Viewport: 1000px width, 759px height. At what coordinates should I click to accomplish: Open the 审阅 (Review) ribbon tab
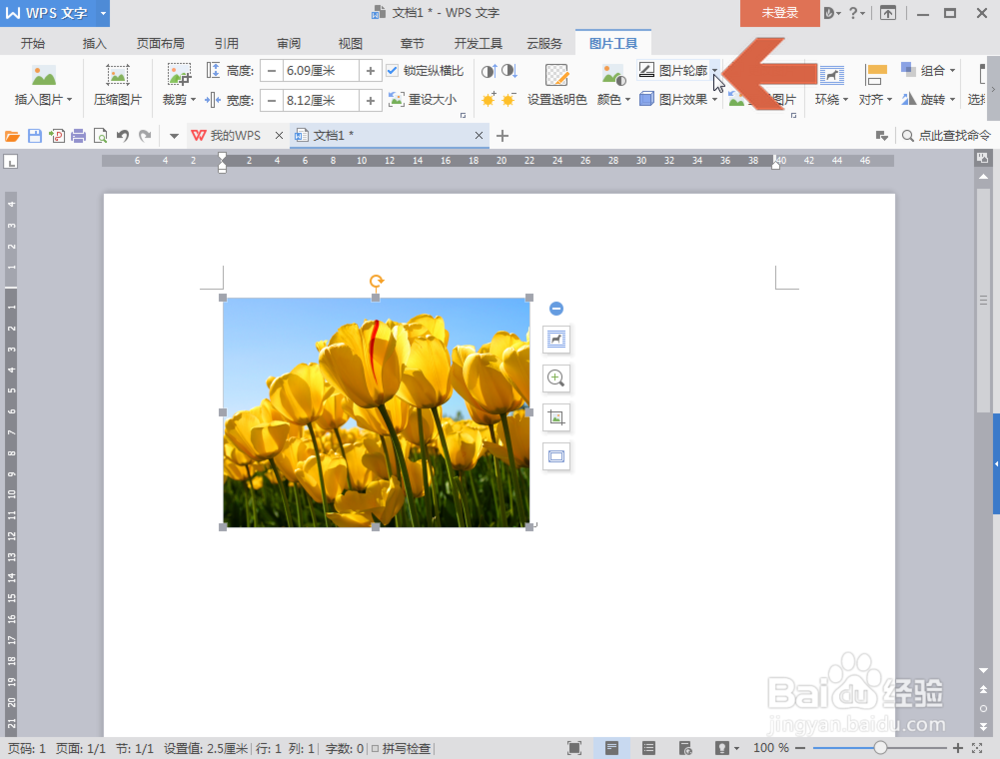[289, 43]
